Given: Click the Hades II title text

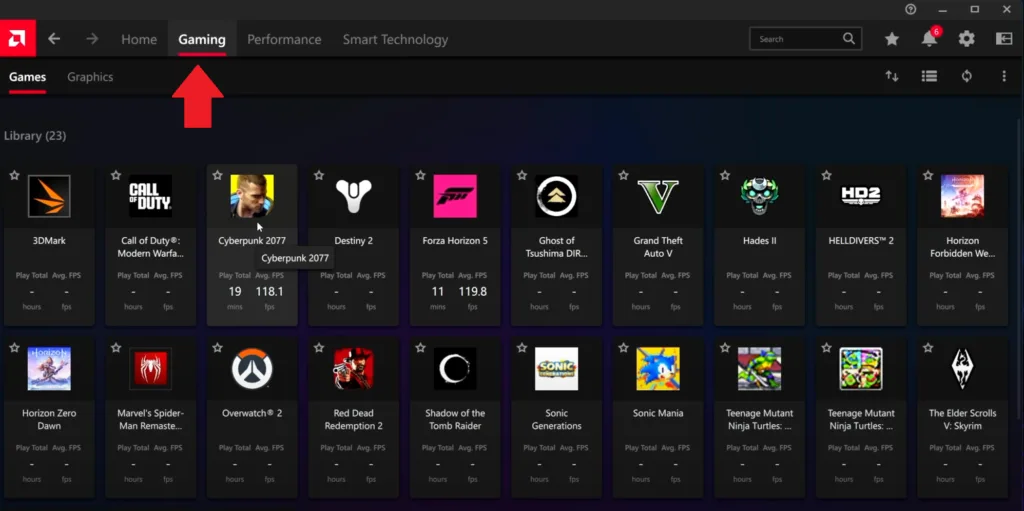Looking at the screenshot, I should pyautogui.click(x=760, y=240).
